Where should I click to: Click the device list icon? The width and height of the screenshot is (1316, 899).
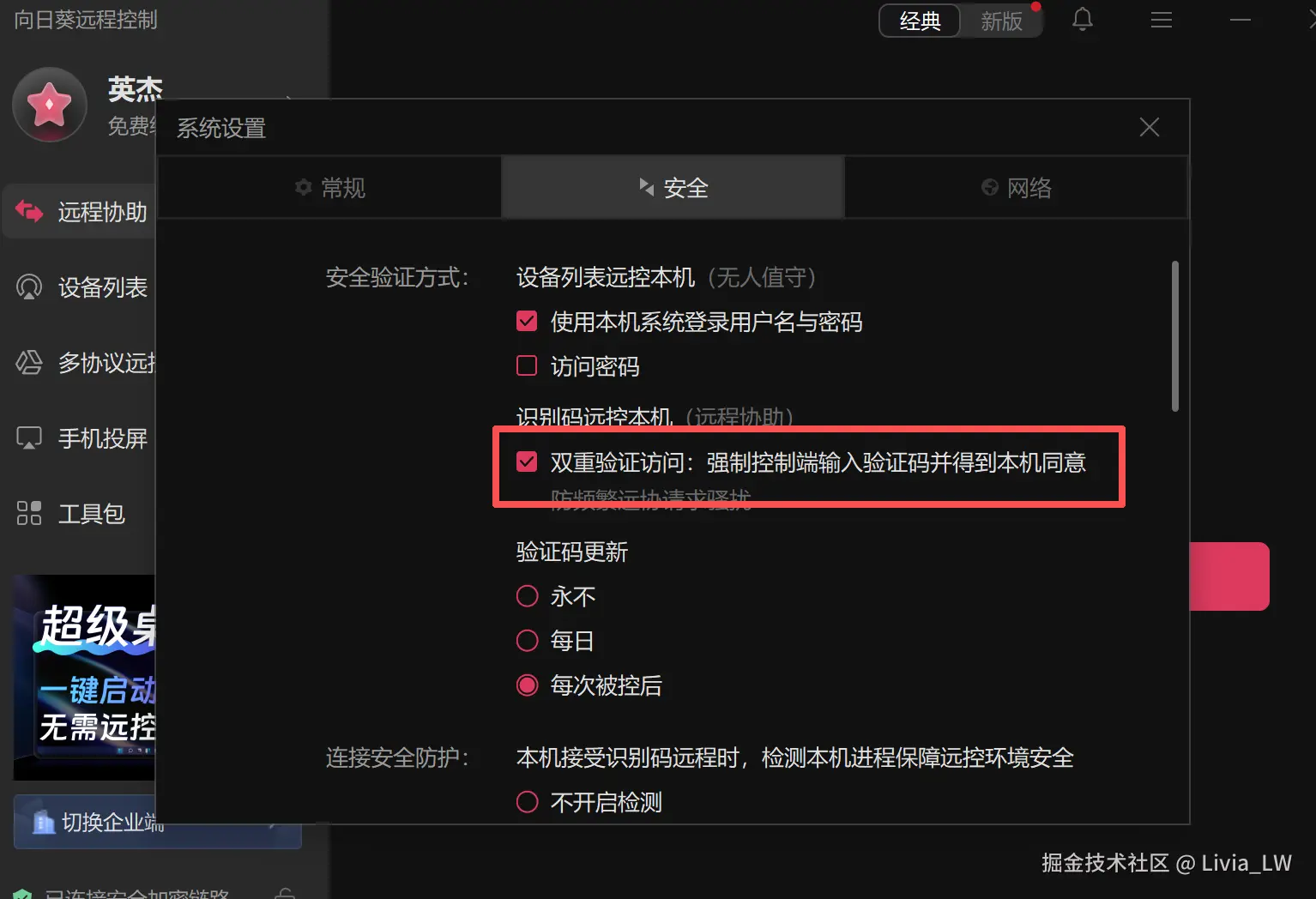pyautogui.click(x=29, y=287)
